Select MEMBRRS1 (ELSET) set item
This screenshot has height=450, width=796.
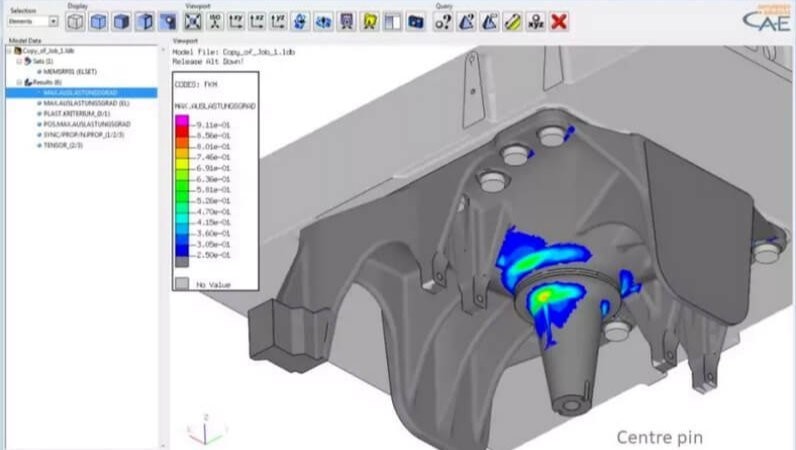tap(71, 72)
